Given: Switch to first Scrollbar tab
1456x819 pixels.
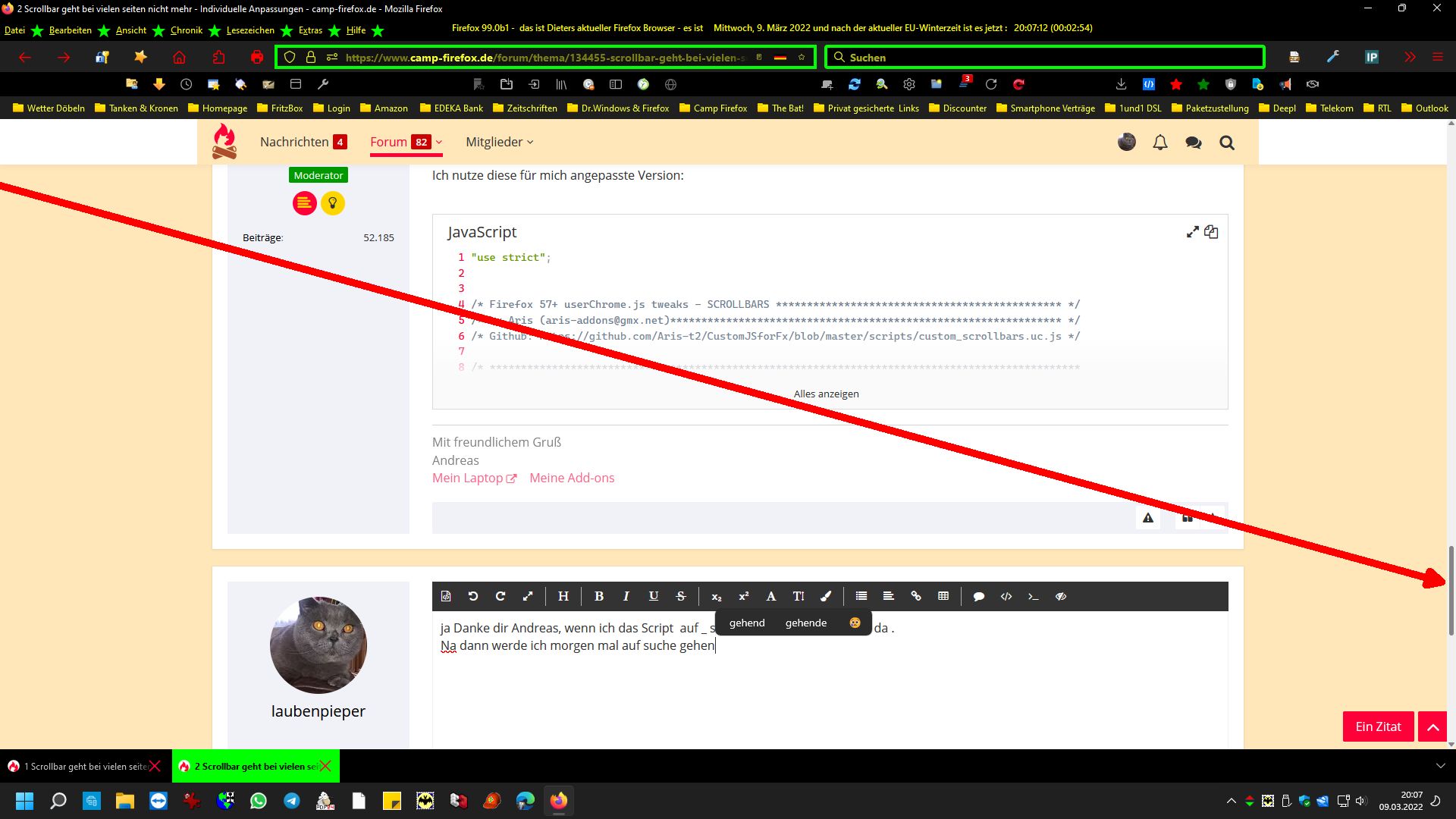Looking at the screenshot, I should pos(83,766).
